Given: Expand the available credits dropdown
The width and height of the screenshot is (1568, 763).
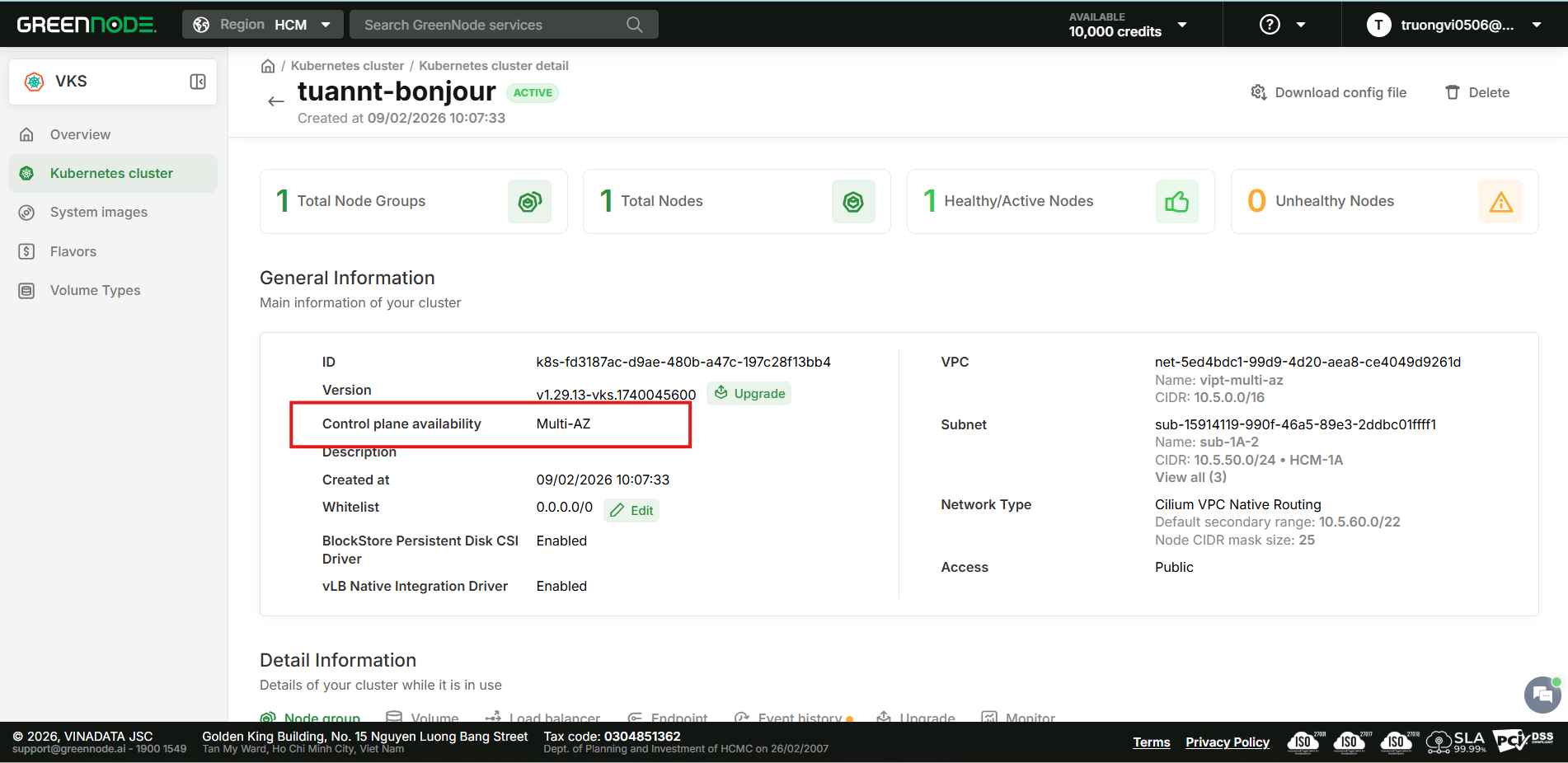Looking at the screenshot, I should pyautogui.click(x=1182, y=25).
